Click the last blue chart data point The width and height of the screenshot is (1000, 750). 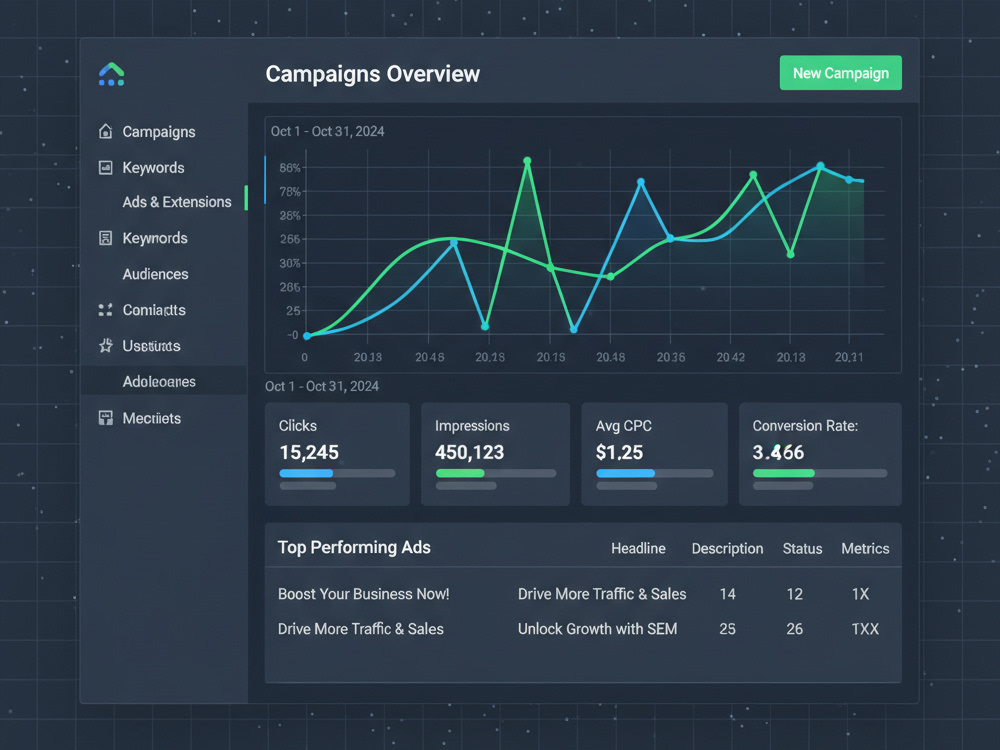pos(849,180)
